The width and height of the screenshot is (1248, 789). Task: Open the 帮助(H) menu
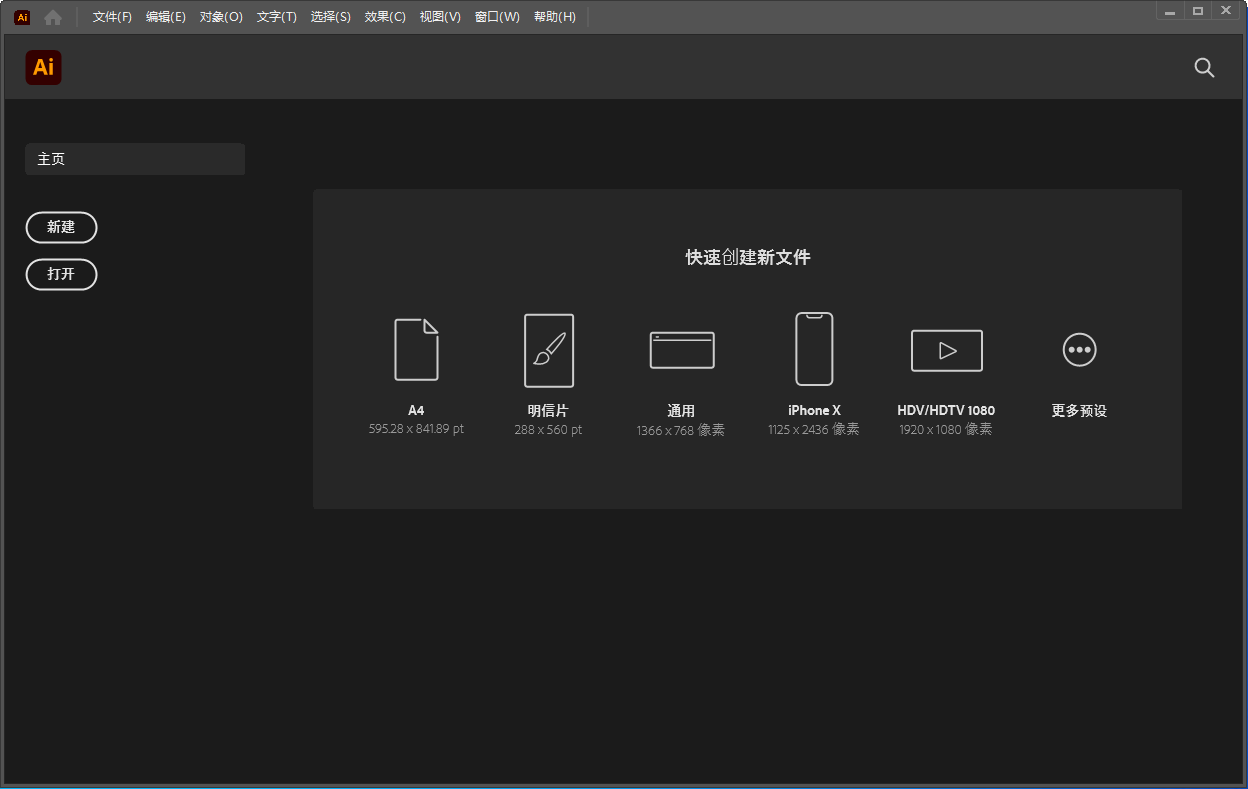pos(555,16)
